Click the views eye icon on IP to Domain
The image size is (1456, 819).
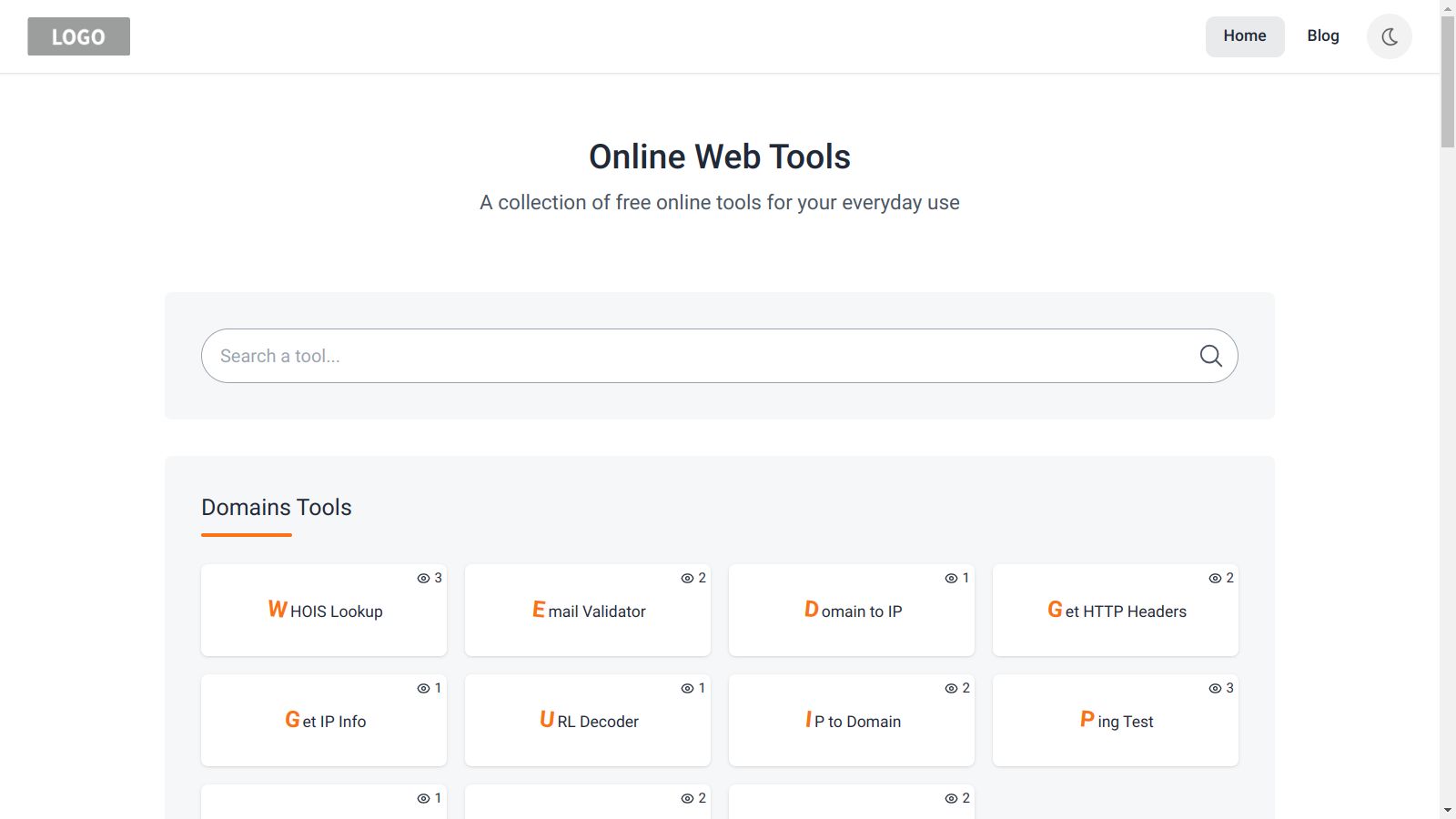pos(951,689)
